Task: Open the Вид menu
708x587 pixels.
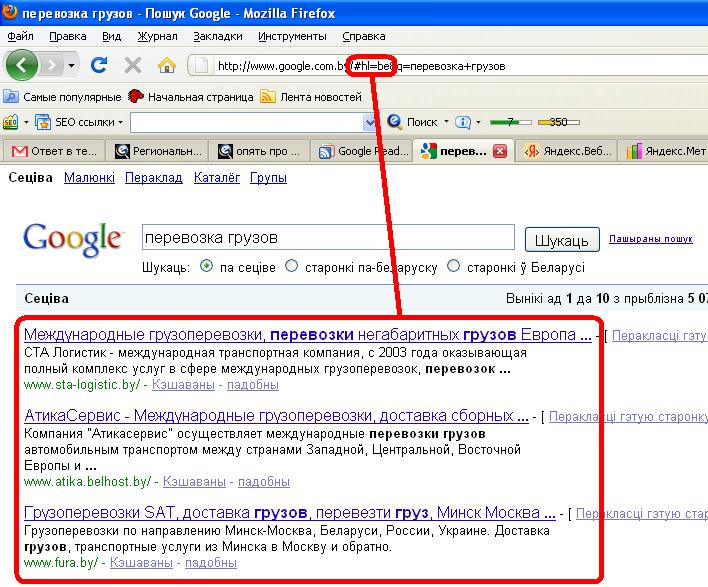Action: coord(111,36)
